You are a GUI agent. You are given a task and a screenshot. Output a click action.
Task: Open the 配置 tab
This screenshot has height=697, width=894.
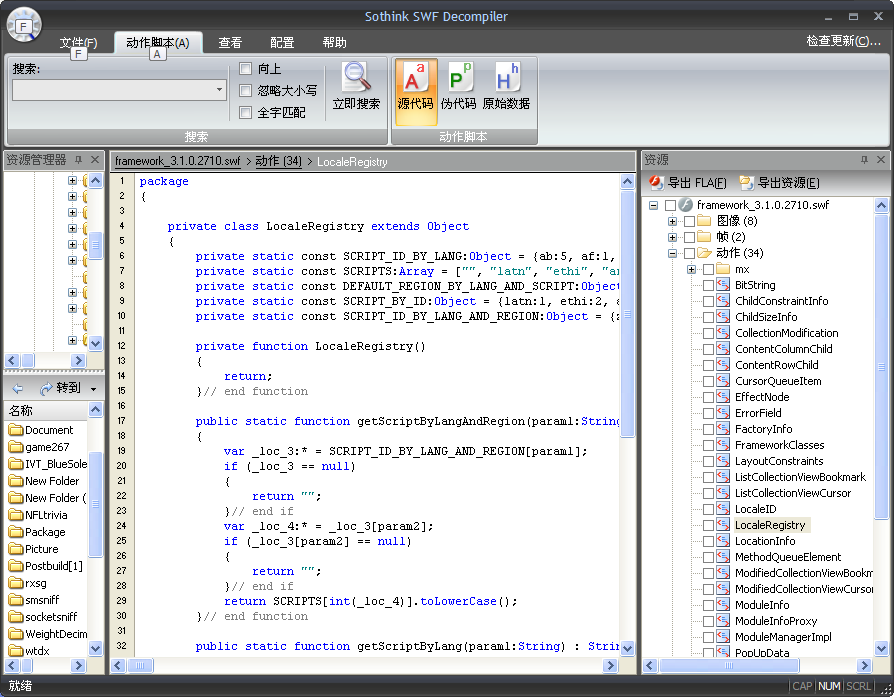pyautogui.click(x=282, y=42)
